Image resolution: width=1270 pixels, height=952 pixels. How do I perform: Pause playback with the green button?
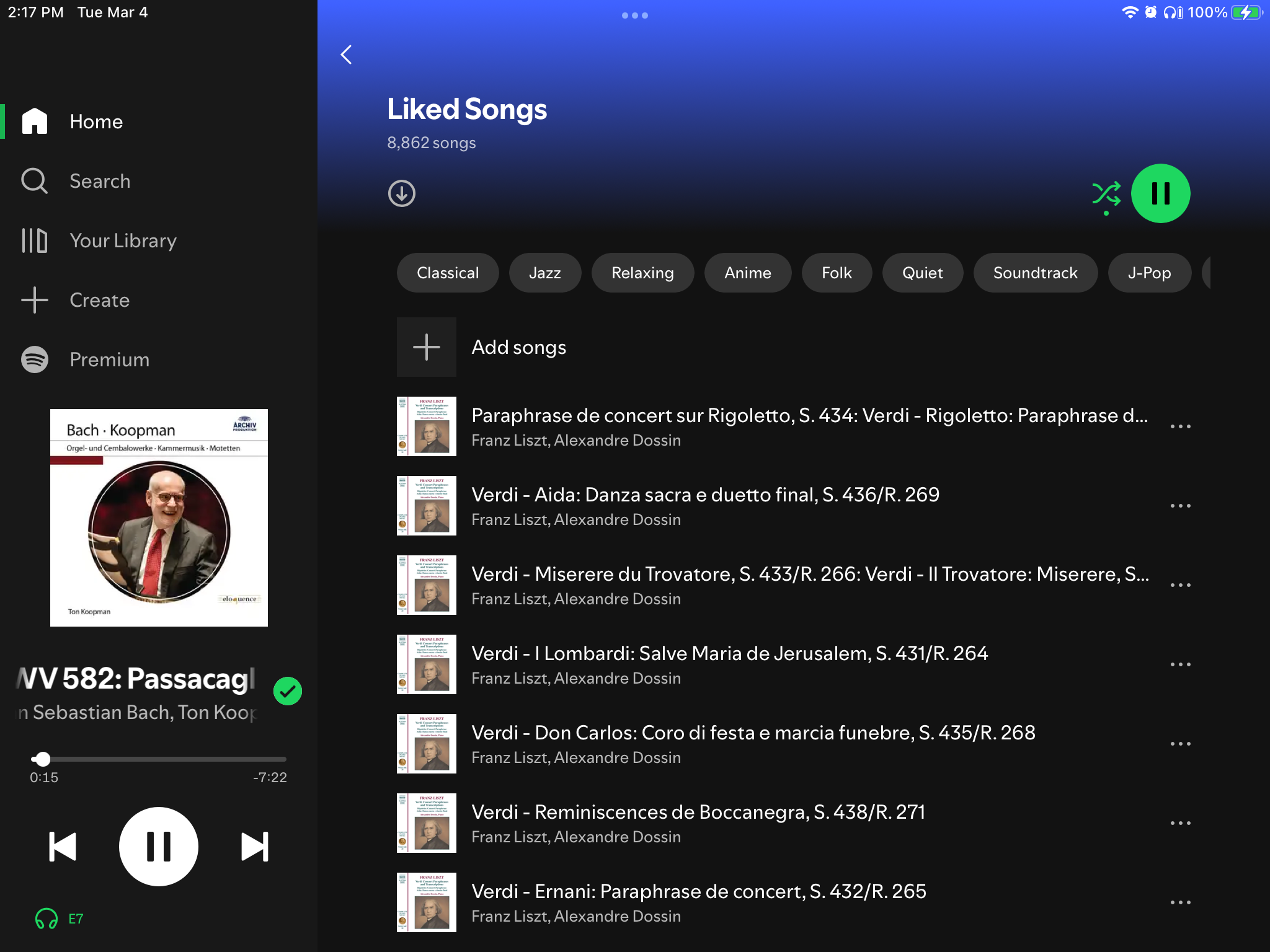tap(1160, 193)
